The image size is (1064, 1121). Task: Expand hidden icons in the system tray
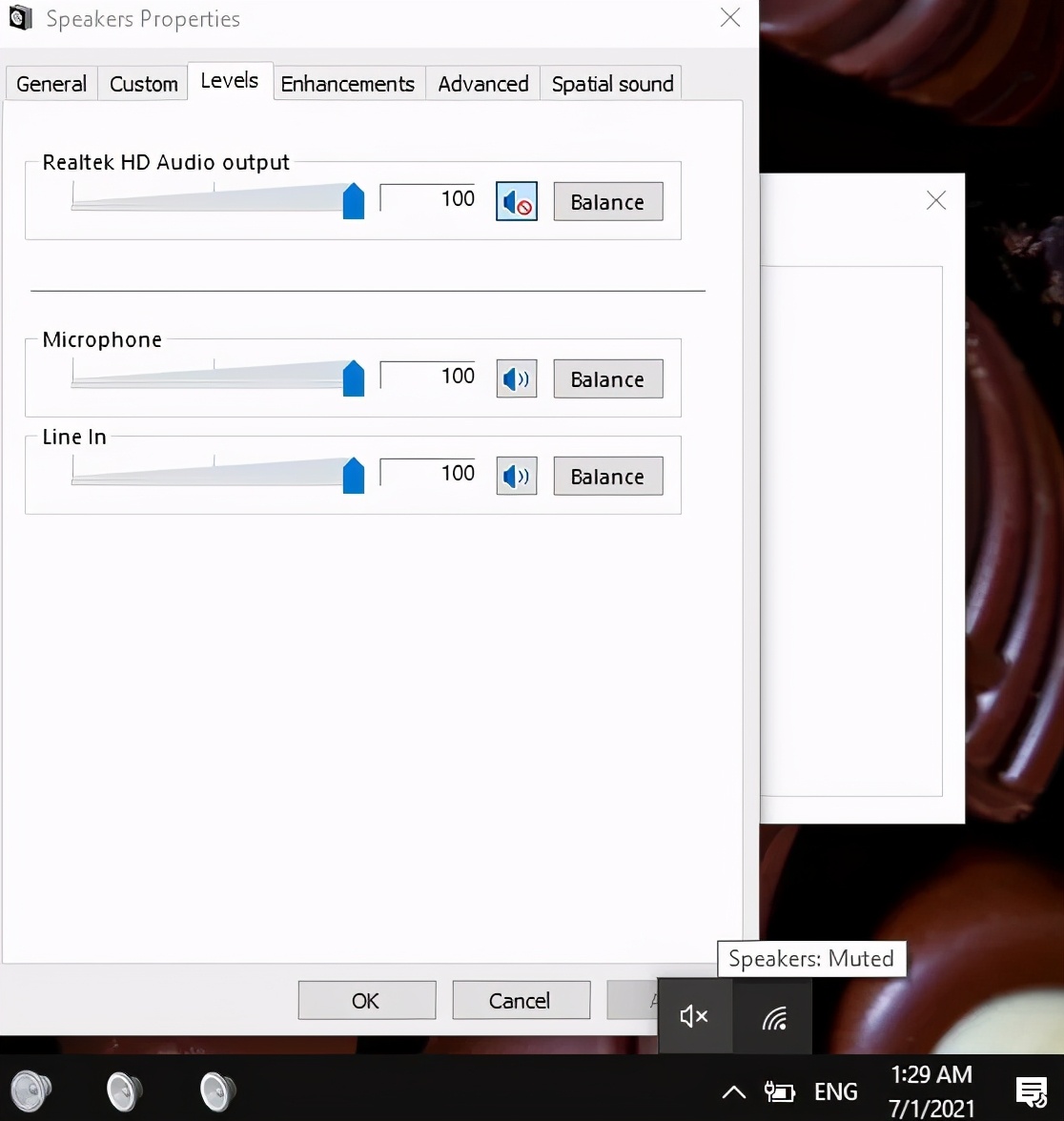click(x=732, y=1091)
